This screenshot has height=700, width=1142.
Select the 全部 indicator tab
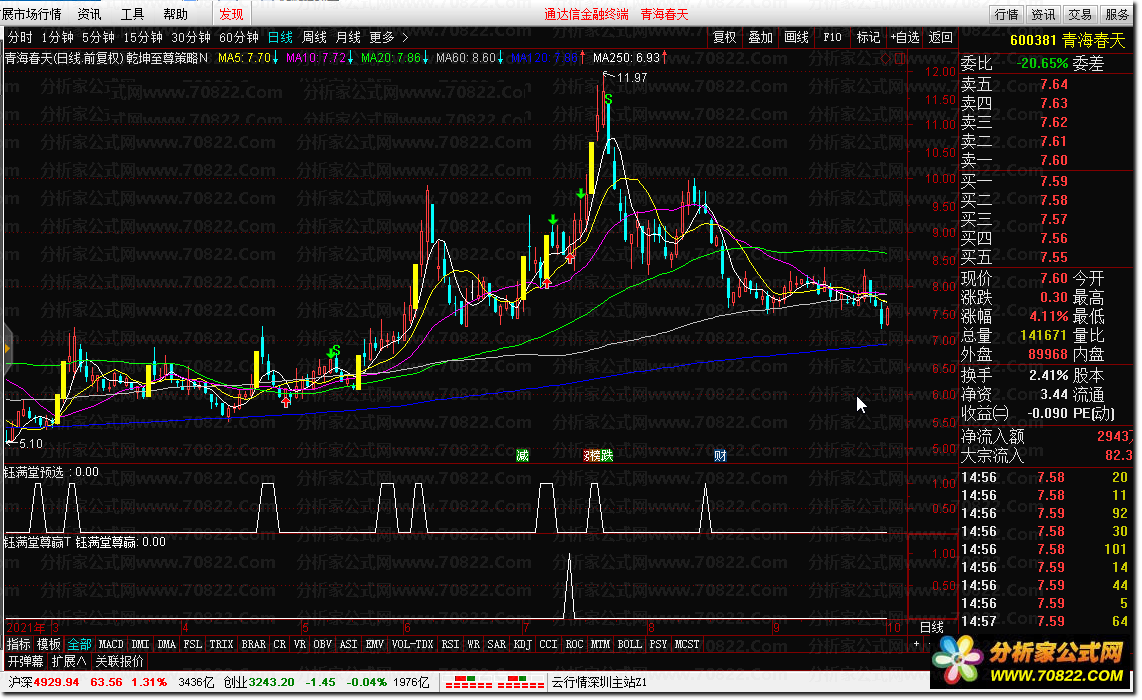pos(79,644)
